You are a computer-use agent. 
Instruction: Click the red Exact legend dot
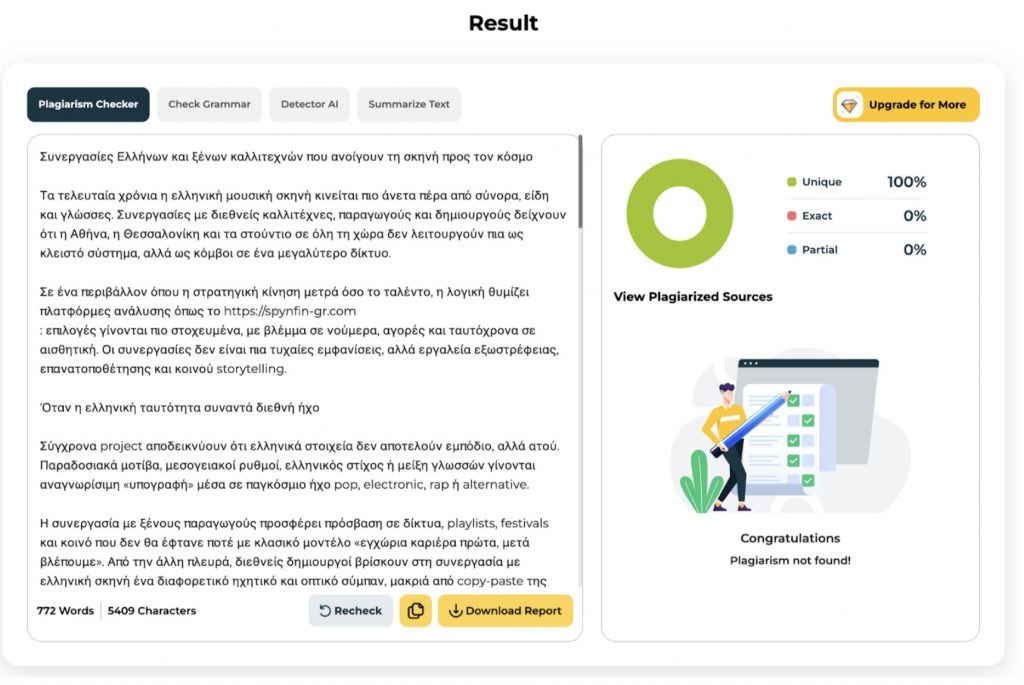coord(791,216)
